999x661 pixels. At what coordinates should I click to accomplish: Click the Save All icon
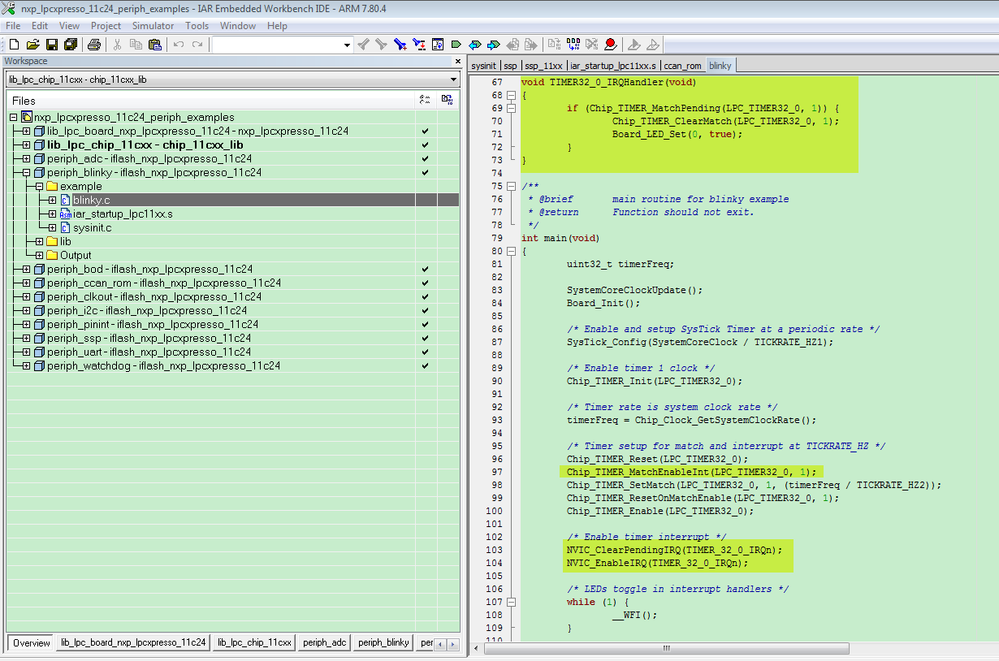click(70, 45)
